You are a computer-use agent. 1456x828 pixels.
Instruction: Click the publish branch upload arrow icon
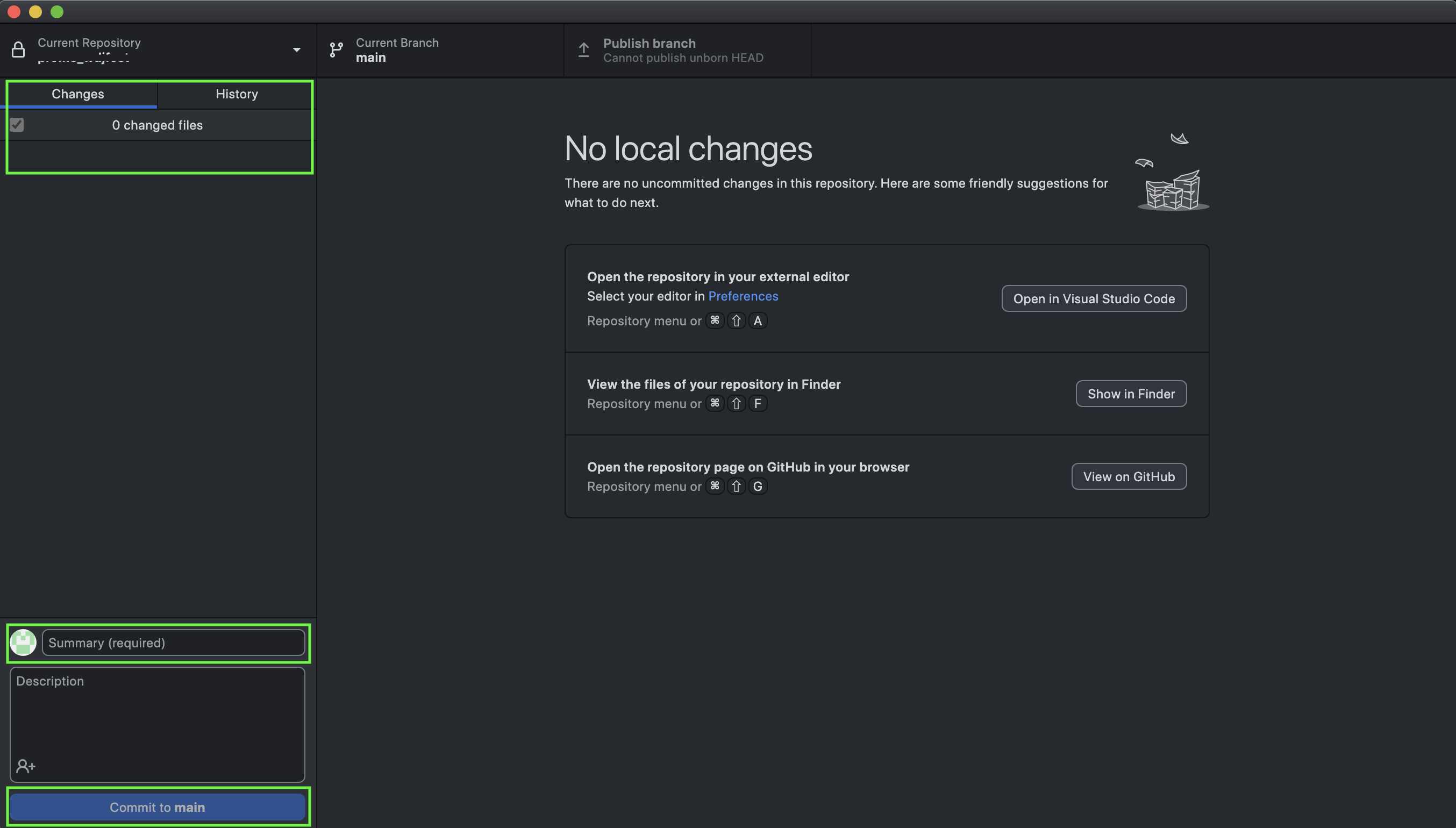coord(583,50)
